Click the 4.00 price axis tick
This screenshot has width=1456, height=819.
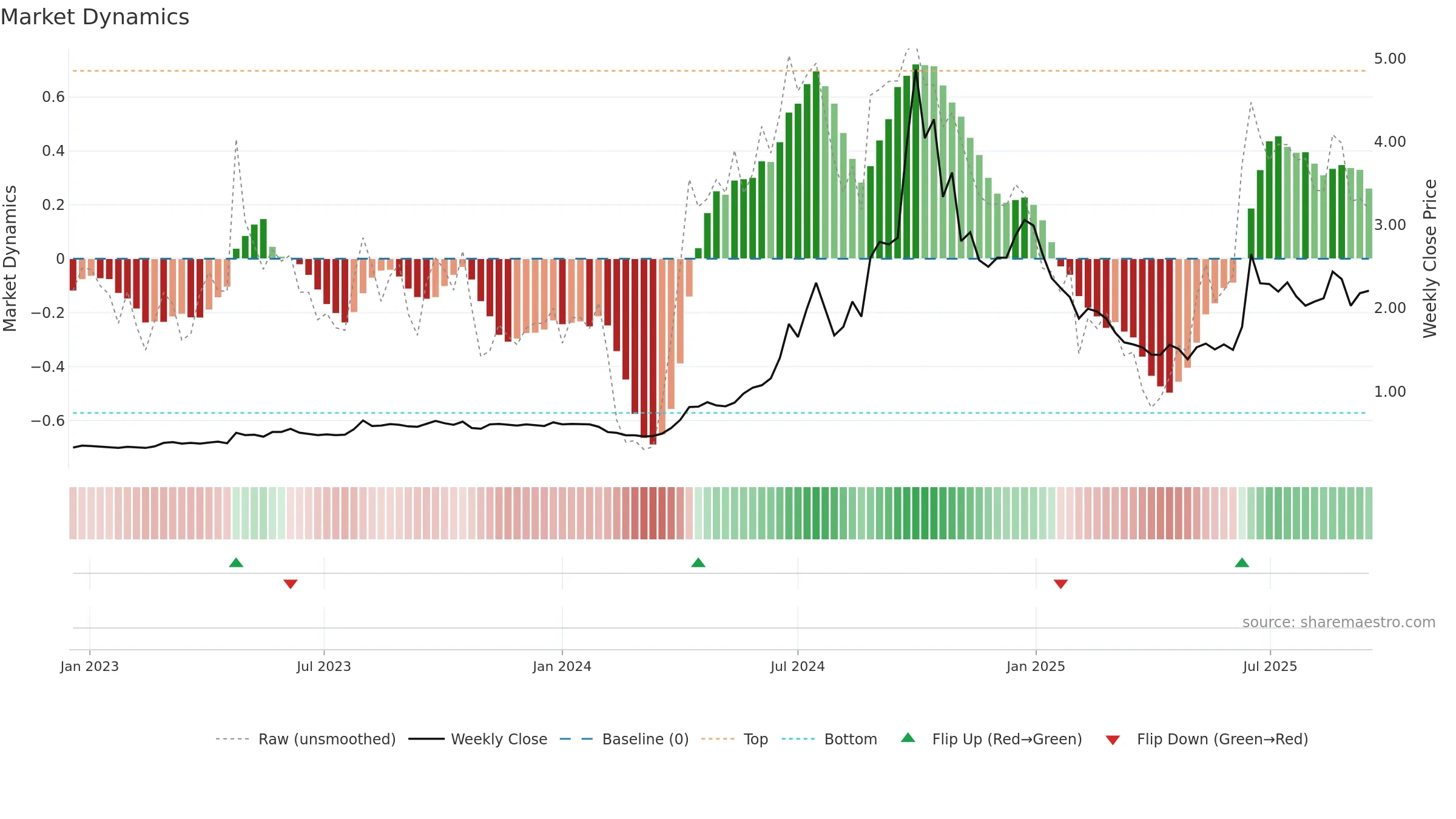click(x=1390, y=142)
